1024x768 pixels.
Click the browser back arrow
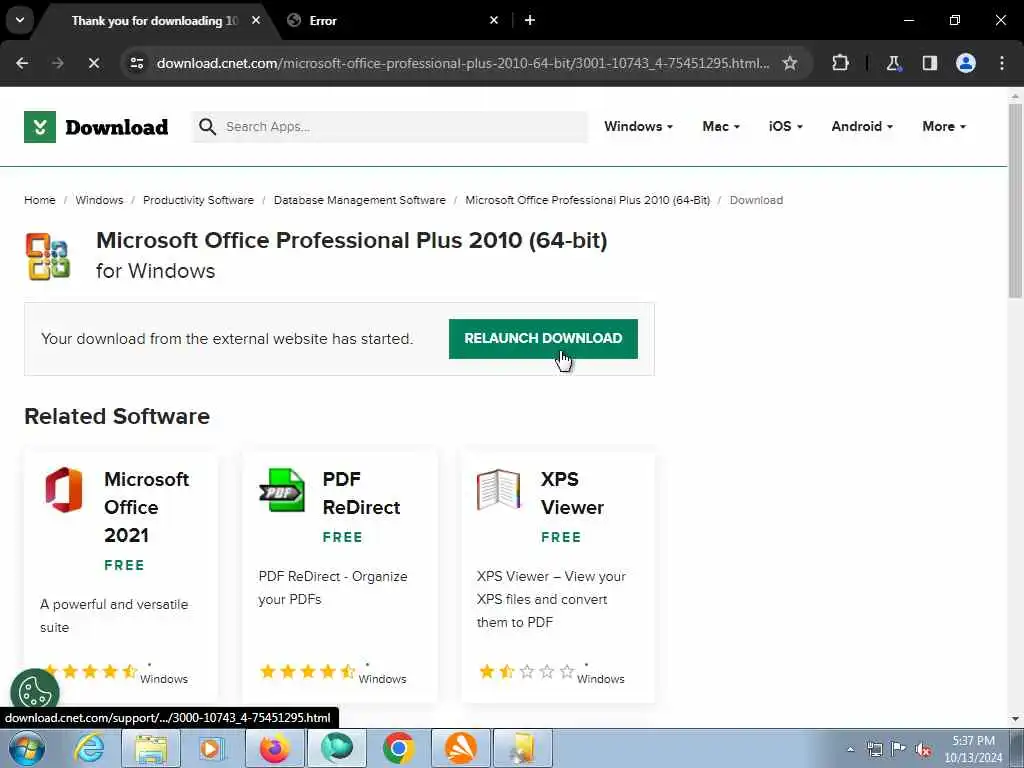tap(22, 63)
